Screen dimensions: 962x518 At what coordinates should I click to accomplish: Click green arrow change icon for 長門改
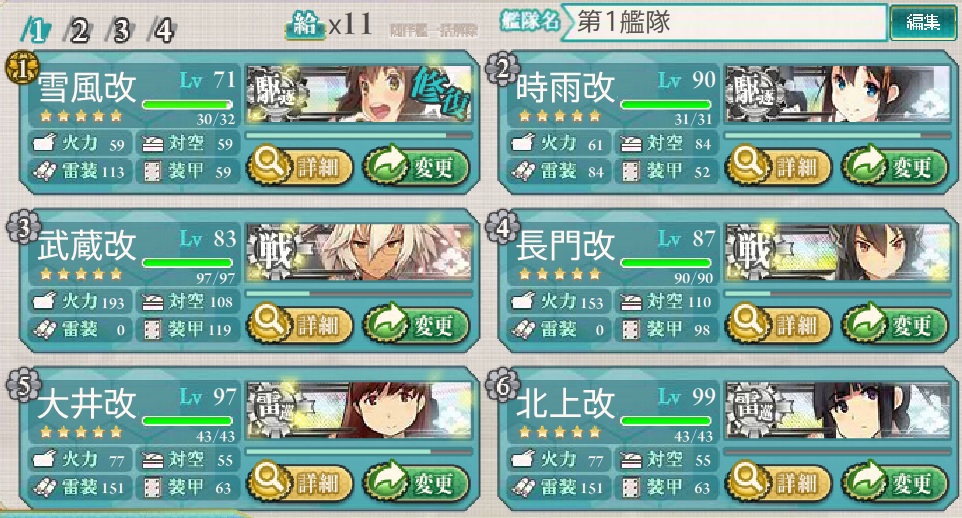coord(866,322)
